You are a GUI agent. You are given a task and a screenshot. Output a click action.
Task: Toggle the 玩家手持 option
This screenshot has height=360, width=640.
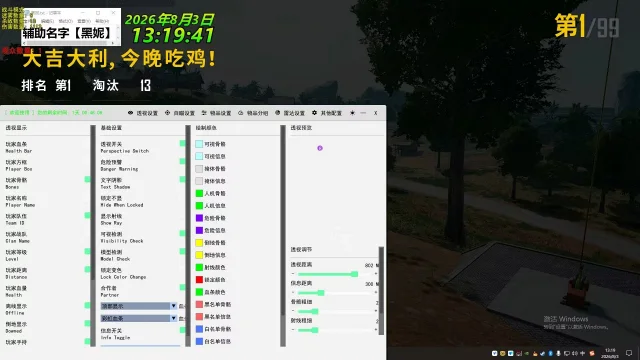87,341
